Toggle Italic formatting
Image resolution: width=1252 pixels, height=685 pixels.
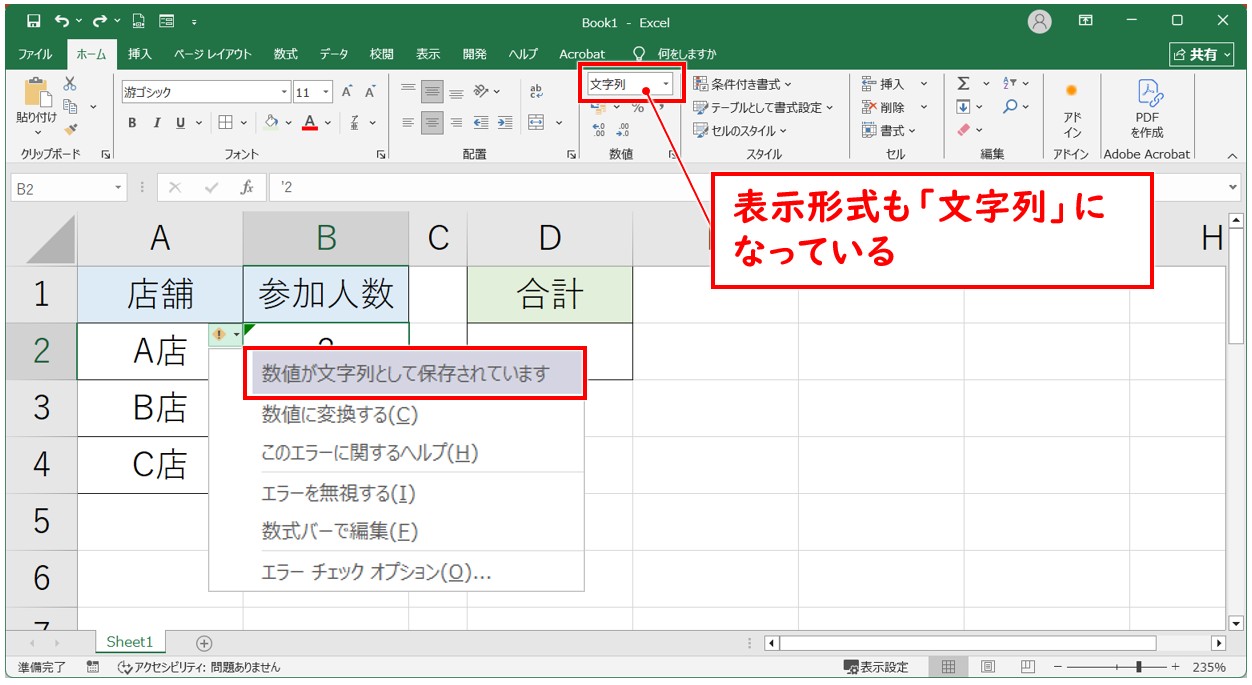tap(156, 122)
